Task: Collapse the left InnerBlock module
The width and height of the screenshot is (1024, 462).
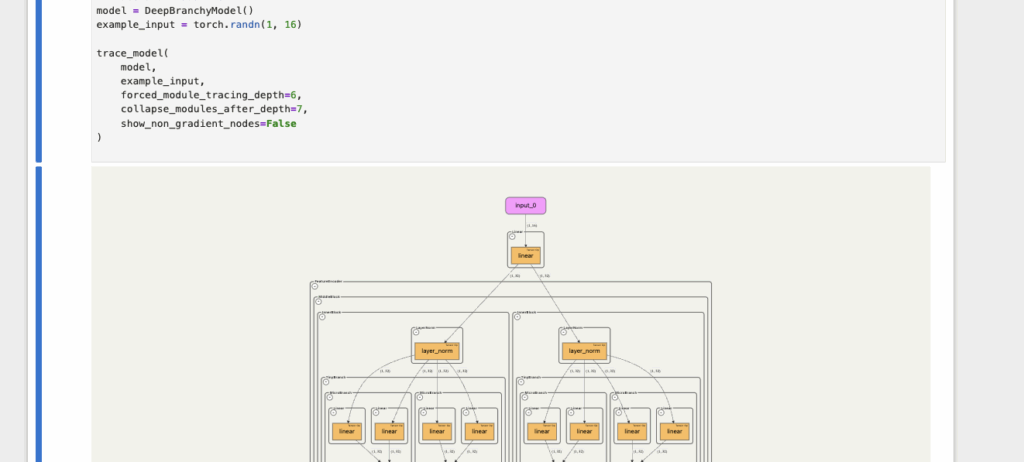Action: pyautogui.click(x=322, y=315)
